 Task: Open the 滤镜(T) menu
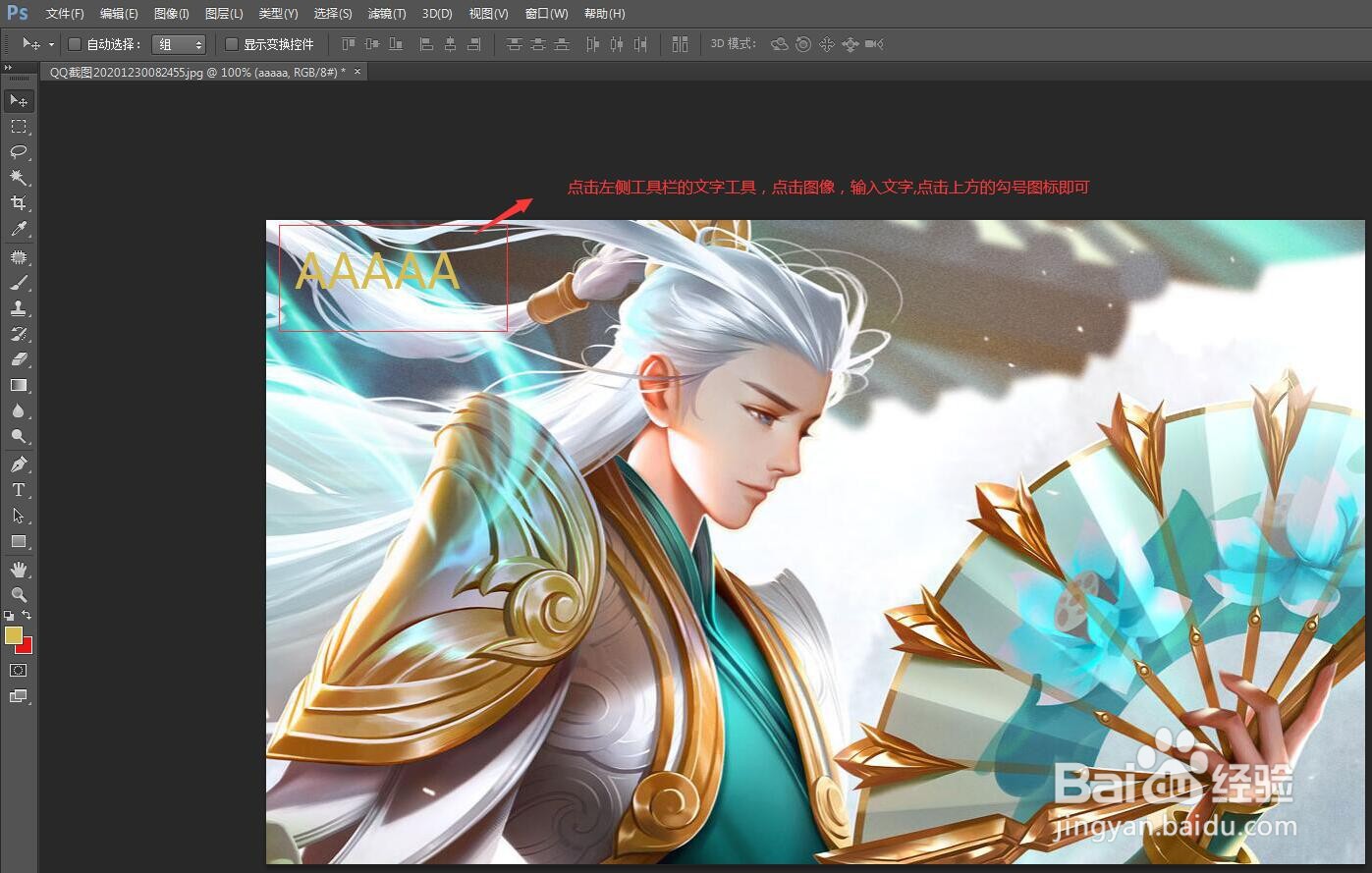(387, 14)
